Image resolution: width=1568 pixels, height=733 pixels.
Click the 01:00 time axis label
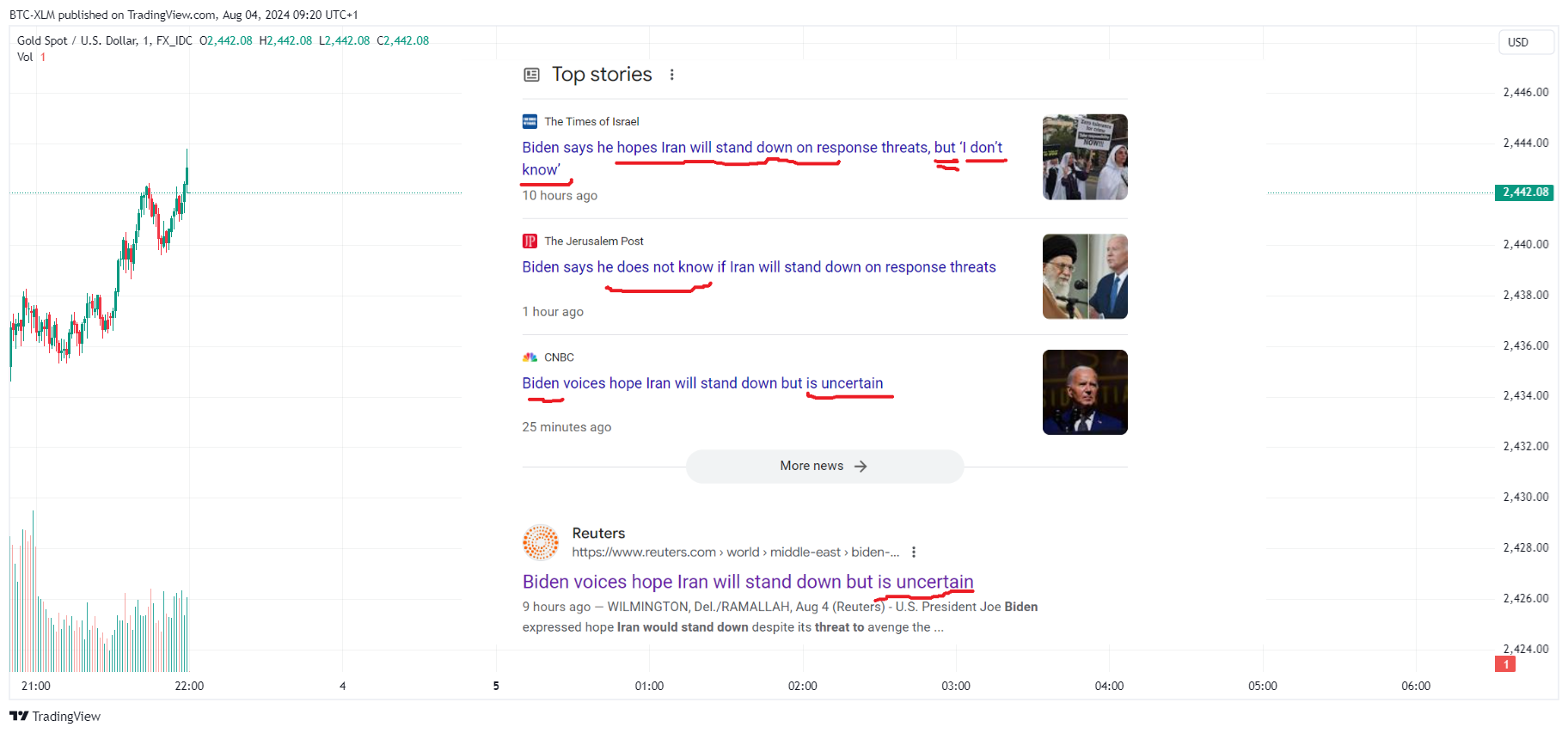point(649,686)
